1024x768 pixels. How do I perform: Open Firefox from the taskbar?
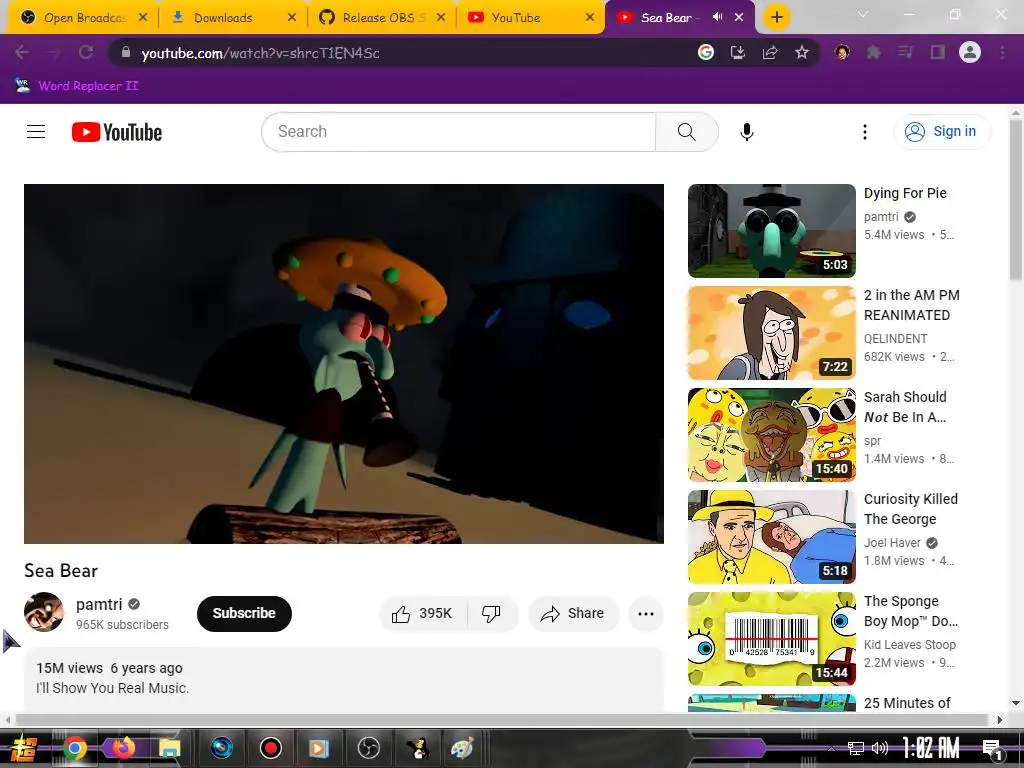[123, 748]
